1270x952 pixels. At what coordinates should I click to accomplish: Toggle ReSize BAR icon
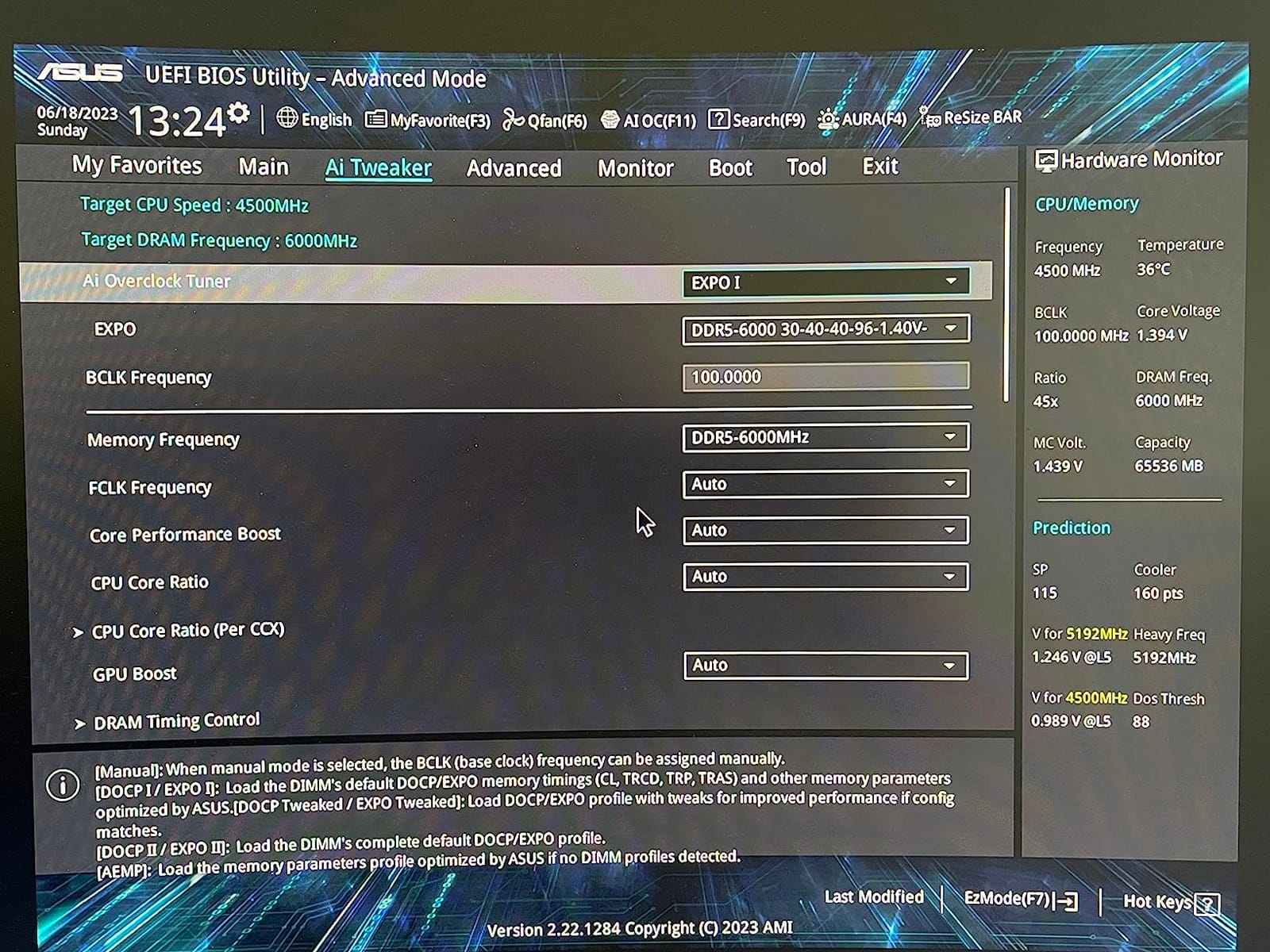[929, 117]
